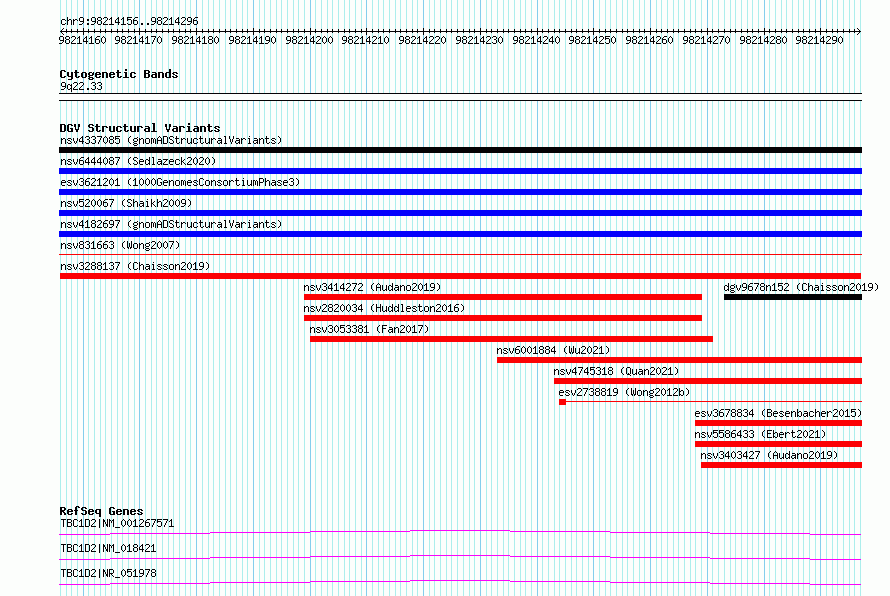Open the nsv4745318 (Quan2021) label
Image resolution: width=890 pixels, height=596 pixels.
pos(616,371)
